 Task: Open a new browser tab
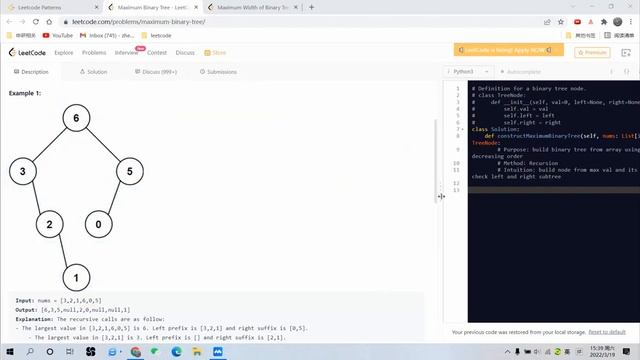click(311, 7)
